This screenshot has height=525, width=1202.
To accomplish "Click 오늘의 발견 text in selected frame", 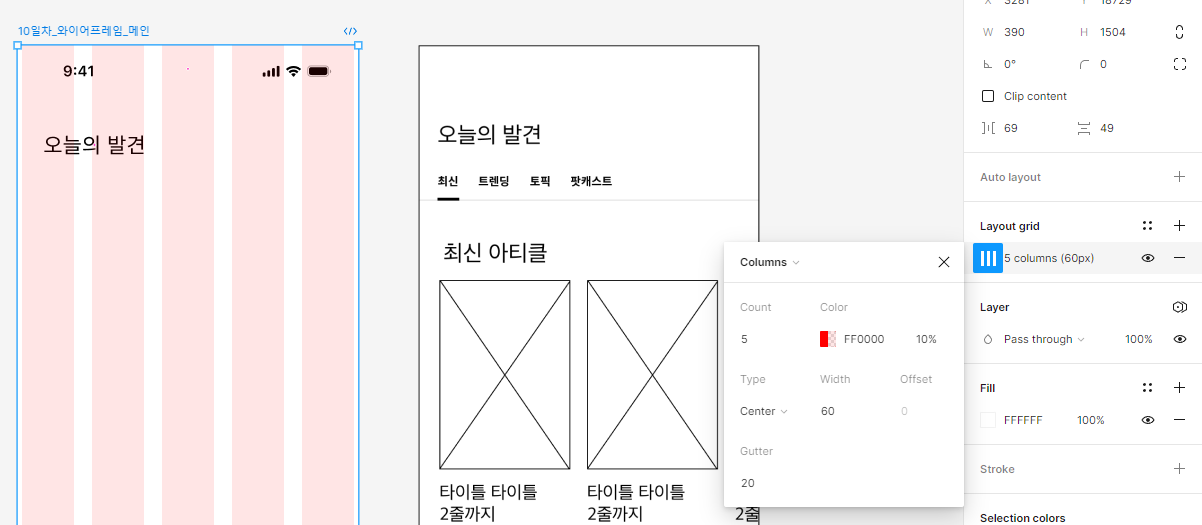I will pos(94,145).
